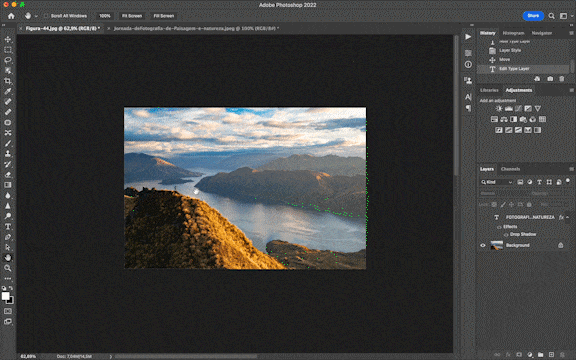Image resolution: width=576 pixels, height=360 pixels.
Task: Open the layer Kind filter dropdown
Action: tap(497, 182)
